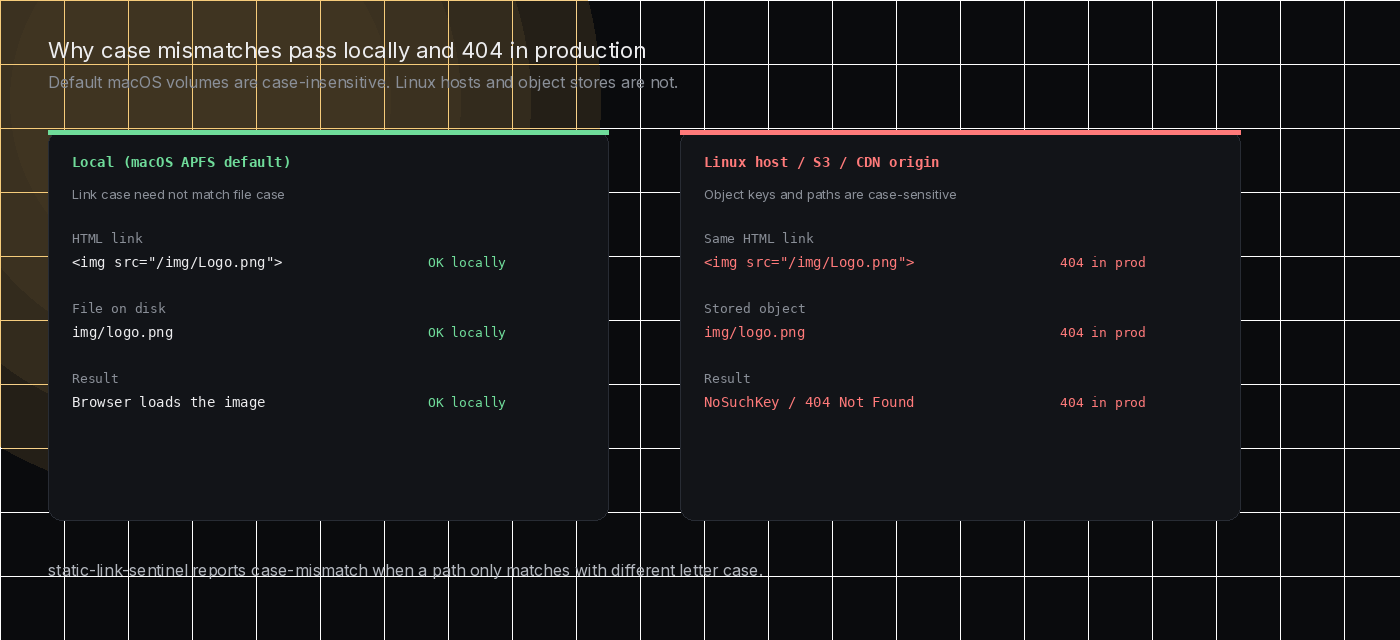Click the "File on disk" label
The height and width of the screenshot is (640, 1400).
tap(119, 308)
